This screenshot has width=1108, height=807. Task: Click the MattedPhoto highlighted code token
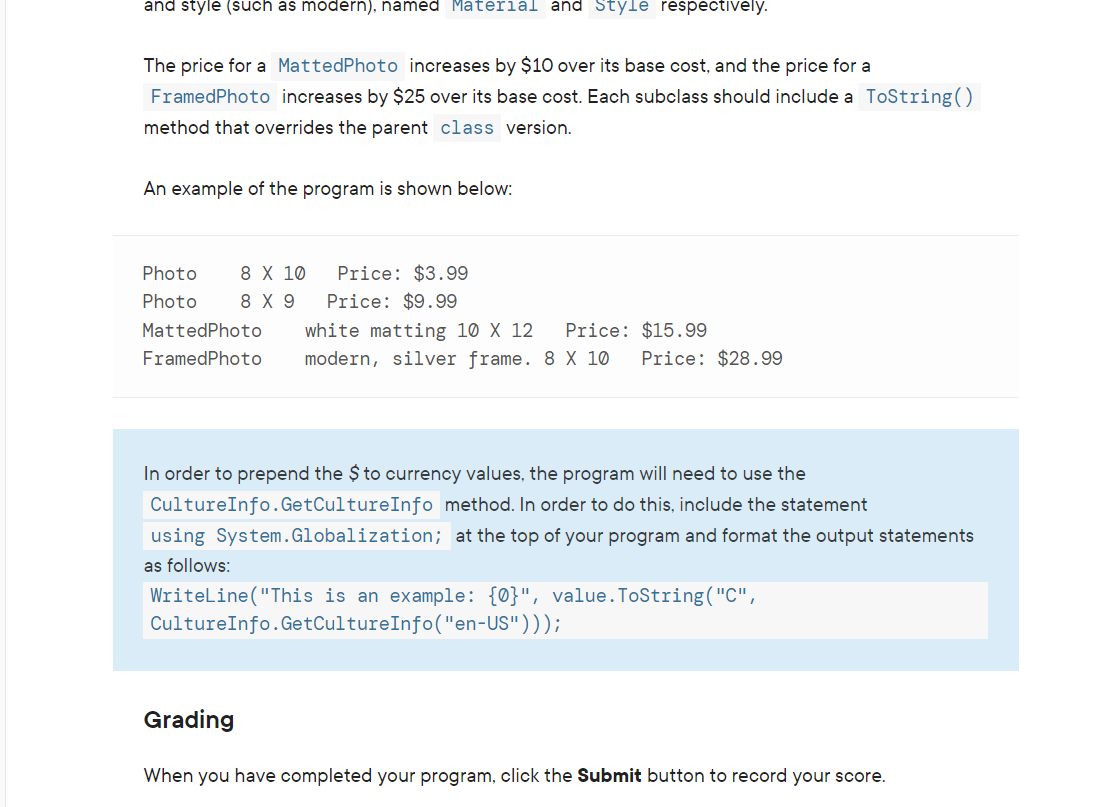pyautogui.click(x=337, y=66)
